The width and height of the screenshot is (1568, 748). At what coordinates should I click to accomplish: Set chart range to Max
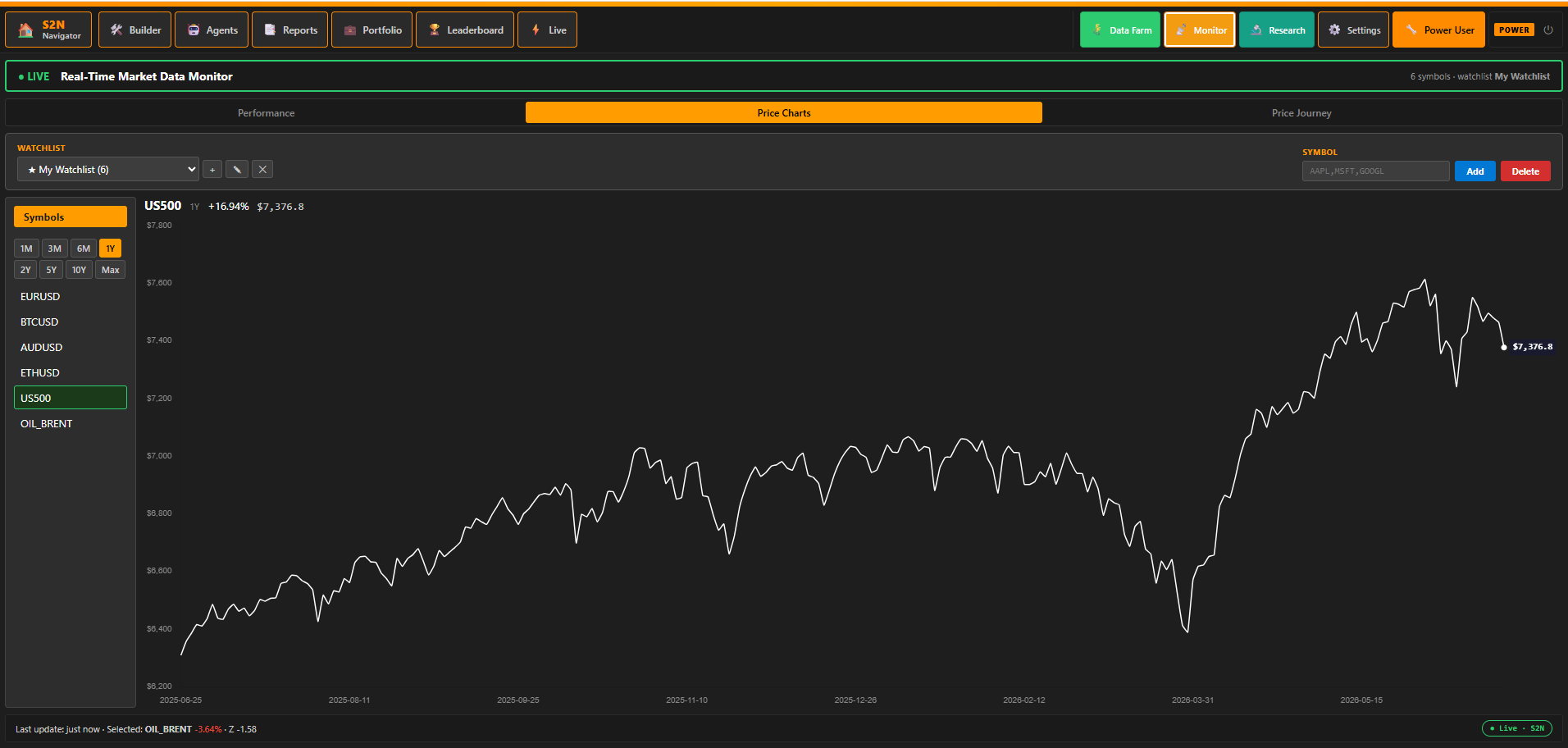111,269
